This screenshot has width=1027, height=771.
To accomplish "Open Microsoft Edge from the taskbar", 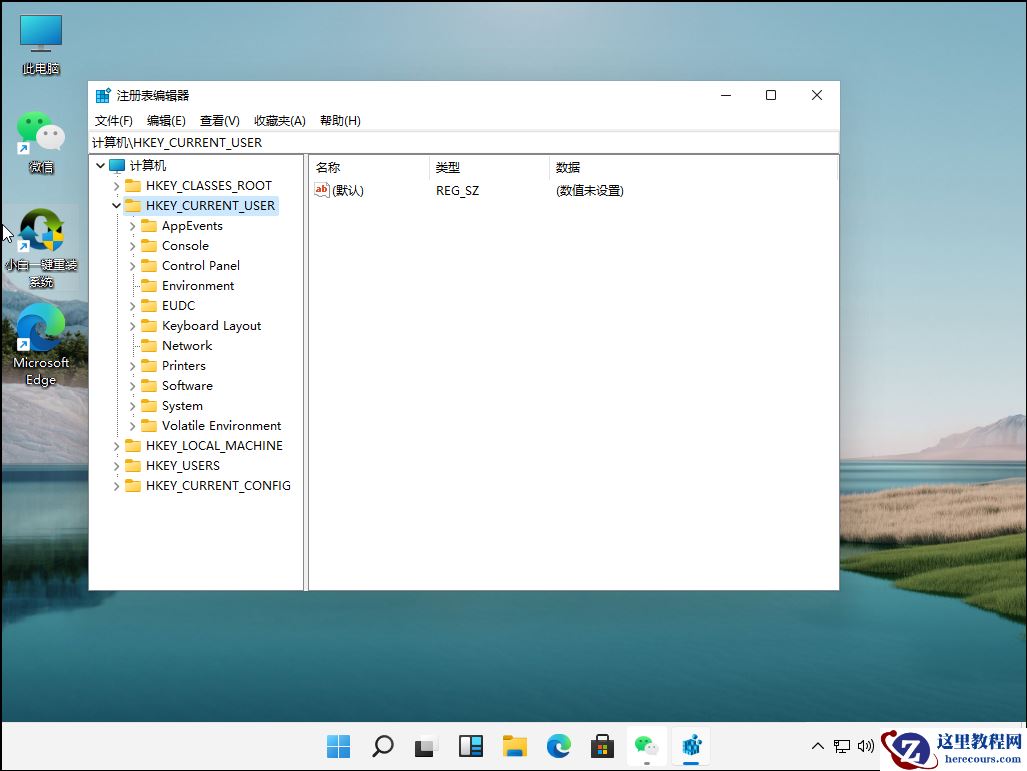I will pyautogui.click(x=558, y=746).
